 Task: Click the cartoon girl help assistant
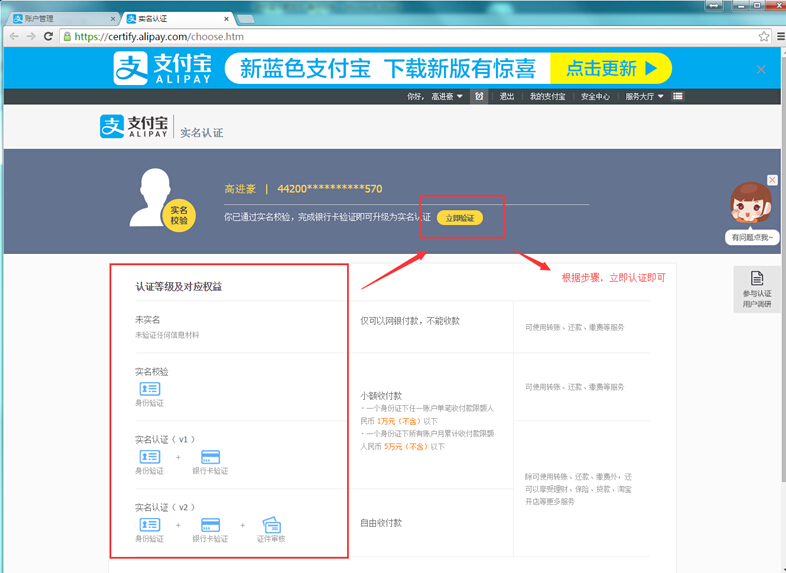pyautogui.click(x=750, y=203)
